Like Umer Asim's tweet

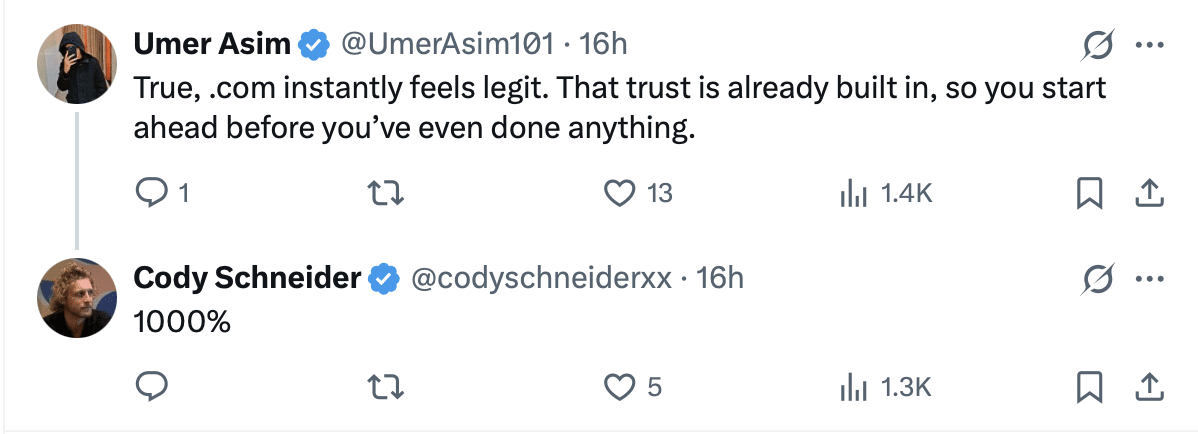click(621, 193)
